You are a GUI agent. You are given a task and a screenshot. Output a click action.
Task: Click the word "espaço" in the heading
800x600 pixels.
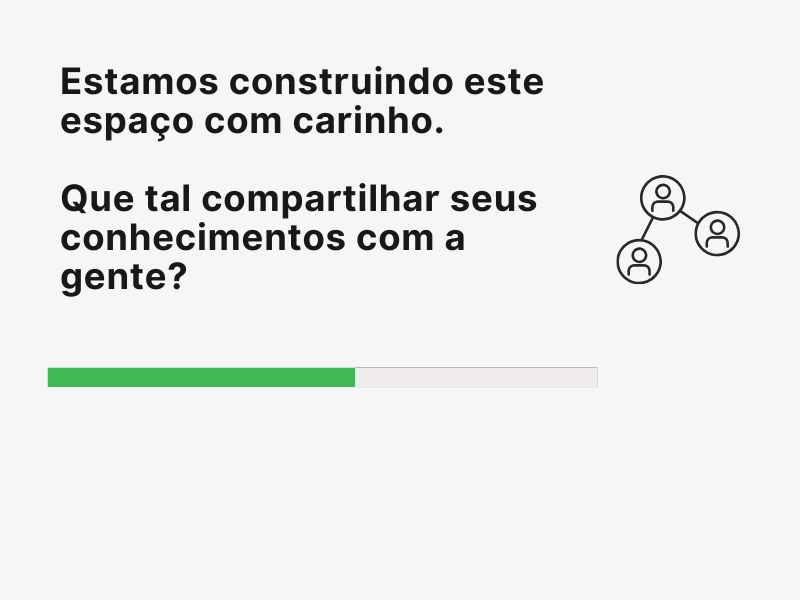point(127,123)
